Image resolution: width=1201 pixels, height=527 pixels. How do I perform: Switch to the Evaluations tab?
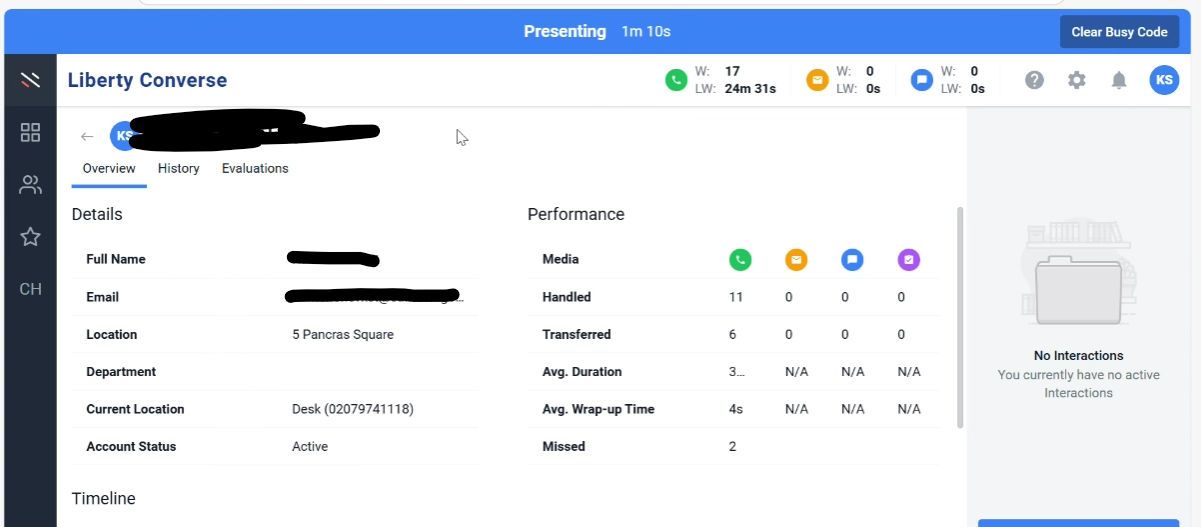tap(255, 169)
